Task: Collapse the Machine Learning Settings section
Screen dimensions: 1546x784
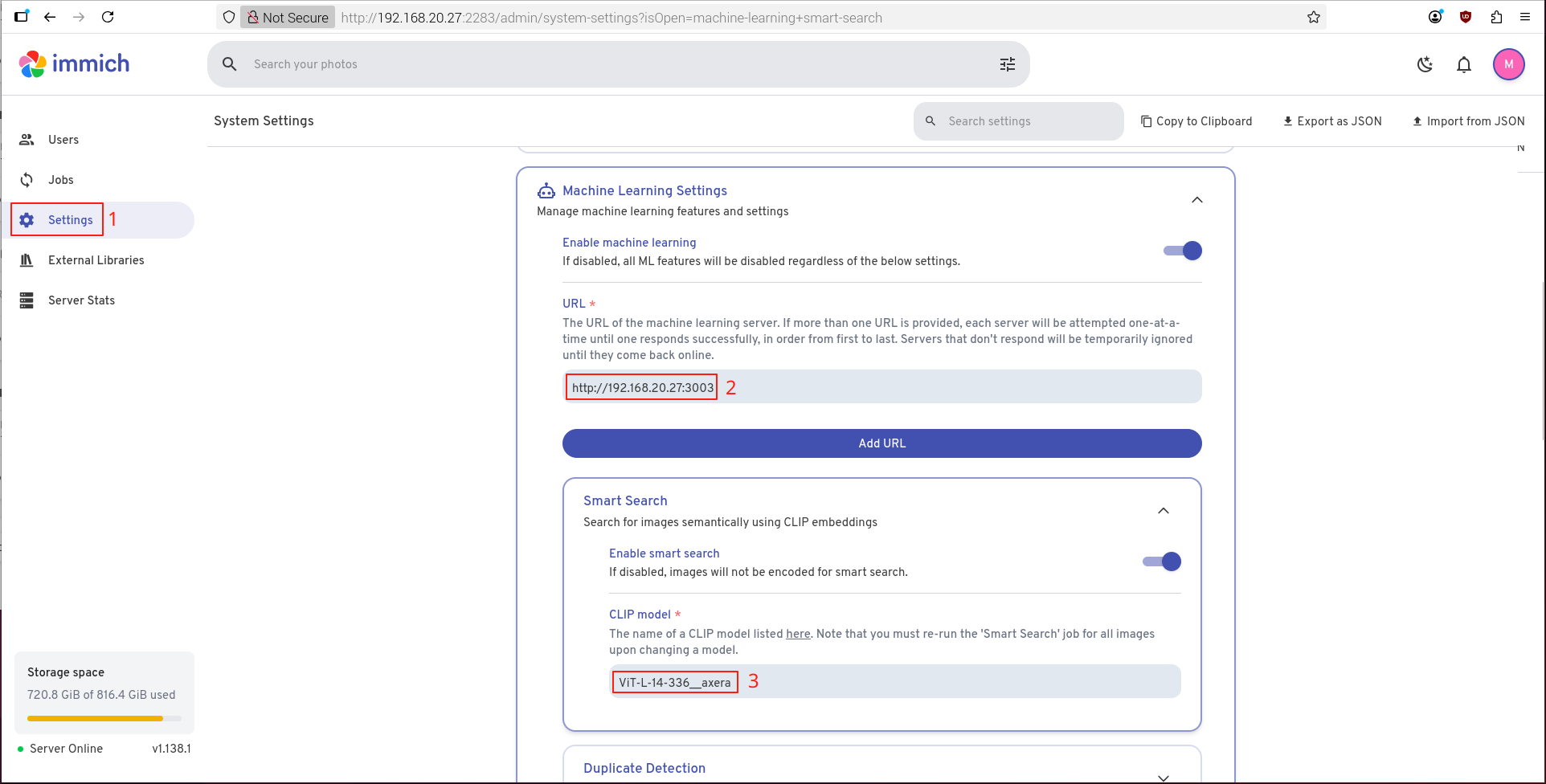Action: 1196,200
